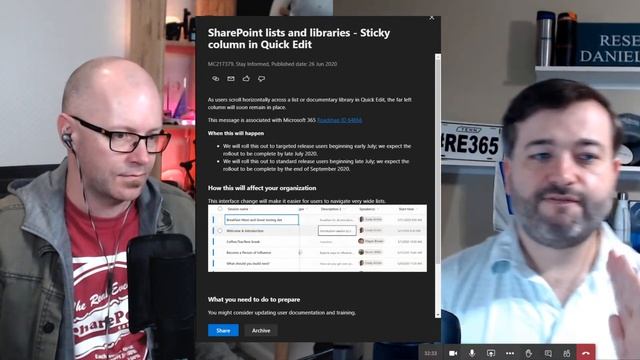Hang up the call with the red button
The width and height of the screenshot is (640, 360).
point(586,353)
